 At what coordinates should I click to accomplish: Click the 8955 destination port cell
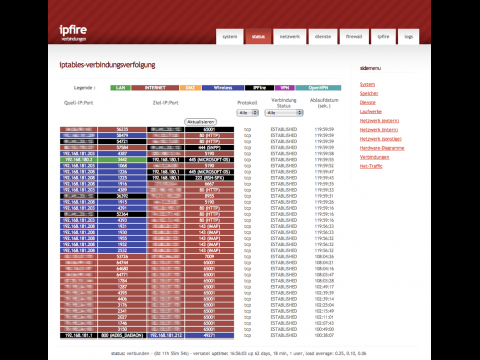(x=209, y=196)
